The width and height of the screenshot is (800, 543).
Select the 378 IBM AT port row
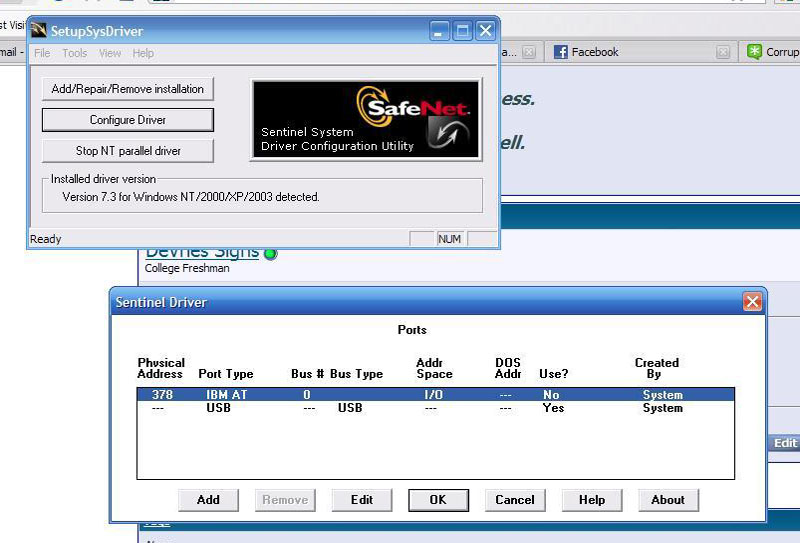435,394
